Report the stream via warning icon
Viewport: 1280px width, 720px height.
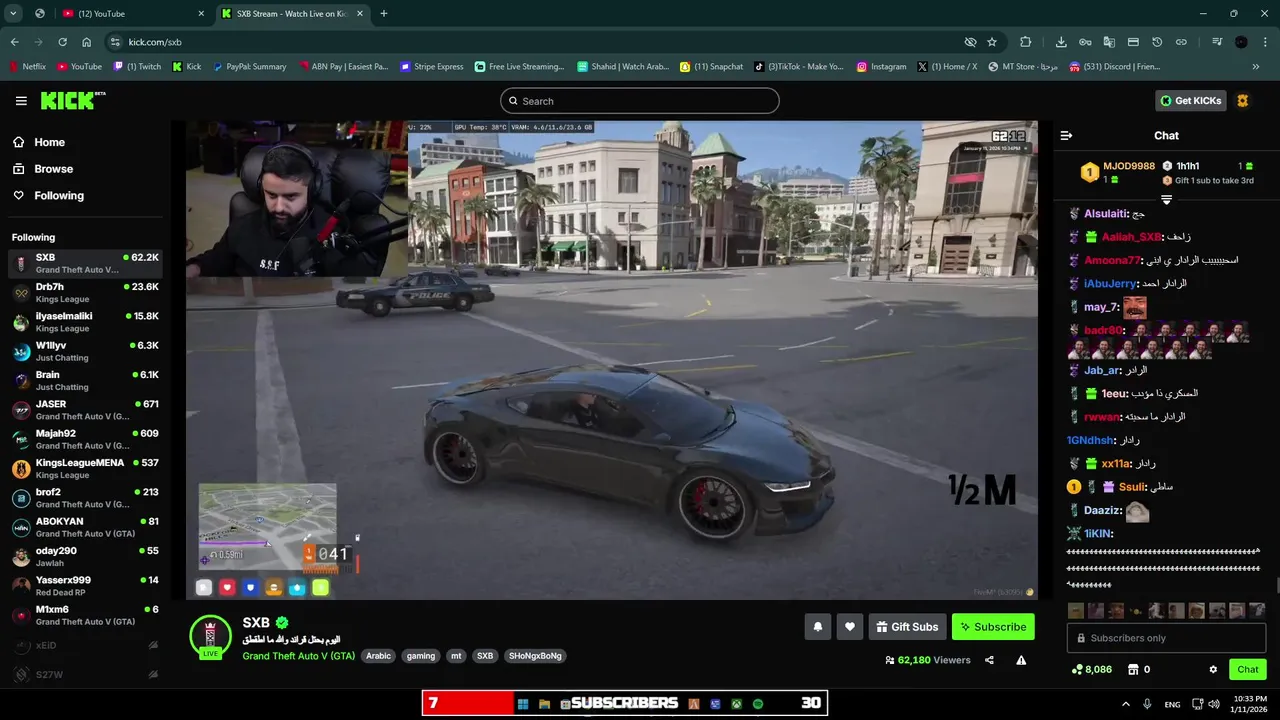point(1021,660)
